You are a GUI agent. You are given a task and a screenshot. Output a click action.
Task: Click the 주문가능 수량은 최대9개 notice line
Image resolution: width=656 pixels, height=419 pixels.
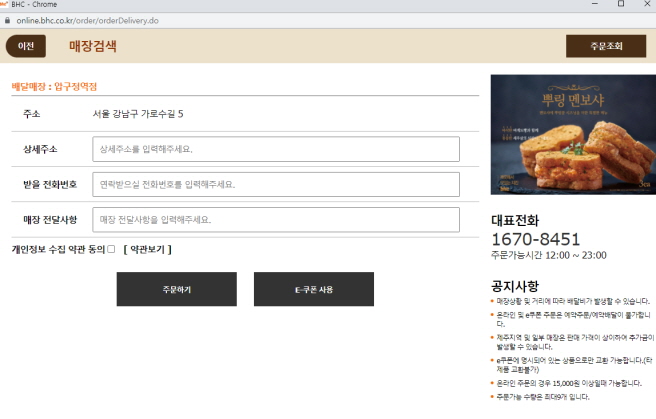click(x=543, y=397)
